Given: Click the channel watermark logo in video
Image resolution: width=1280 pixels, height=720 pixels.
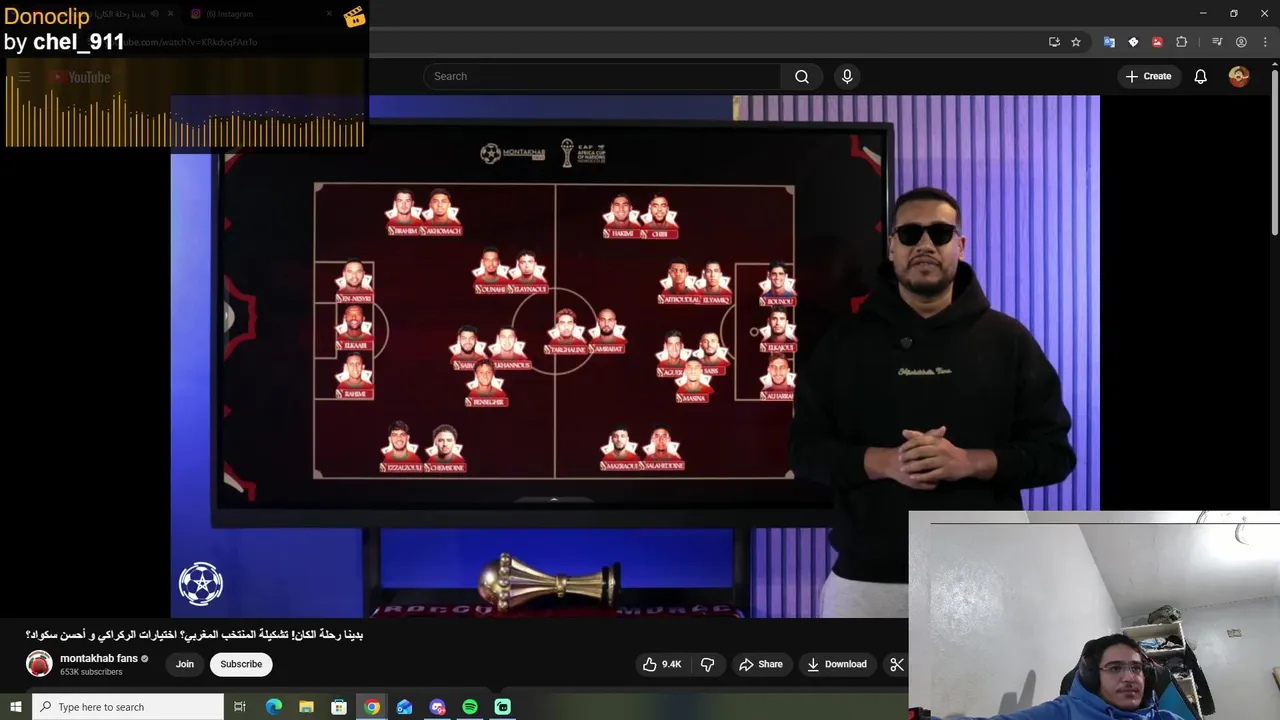Looking at the screenshot, I should tap(200, 584).
